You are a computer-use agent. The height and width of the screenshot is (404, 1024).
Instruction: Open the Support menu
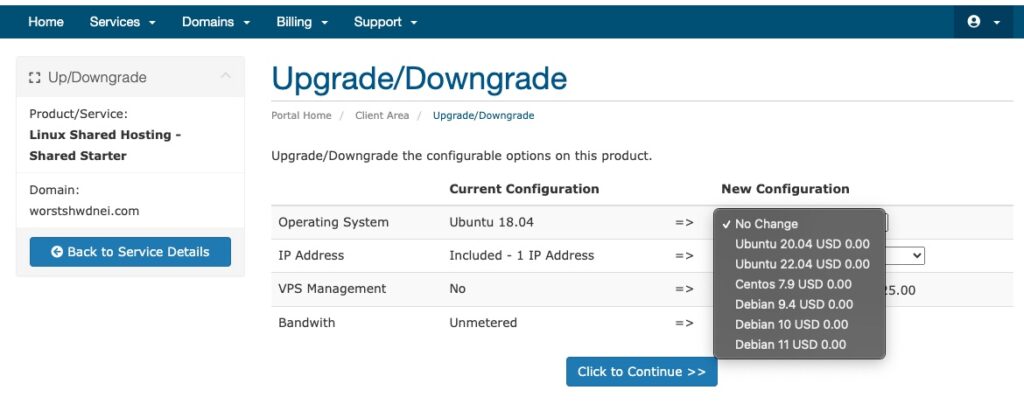[x=385, y=22]
